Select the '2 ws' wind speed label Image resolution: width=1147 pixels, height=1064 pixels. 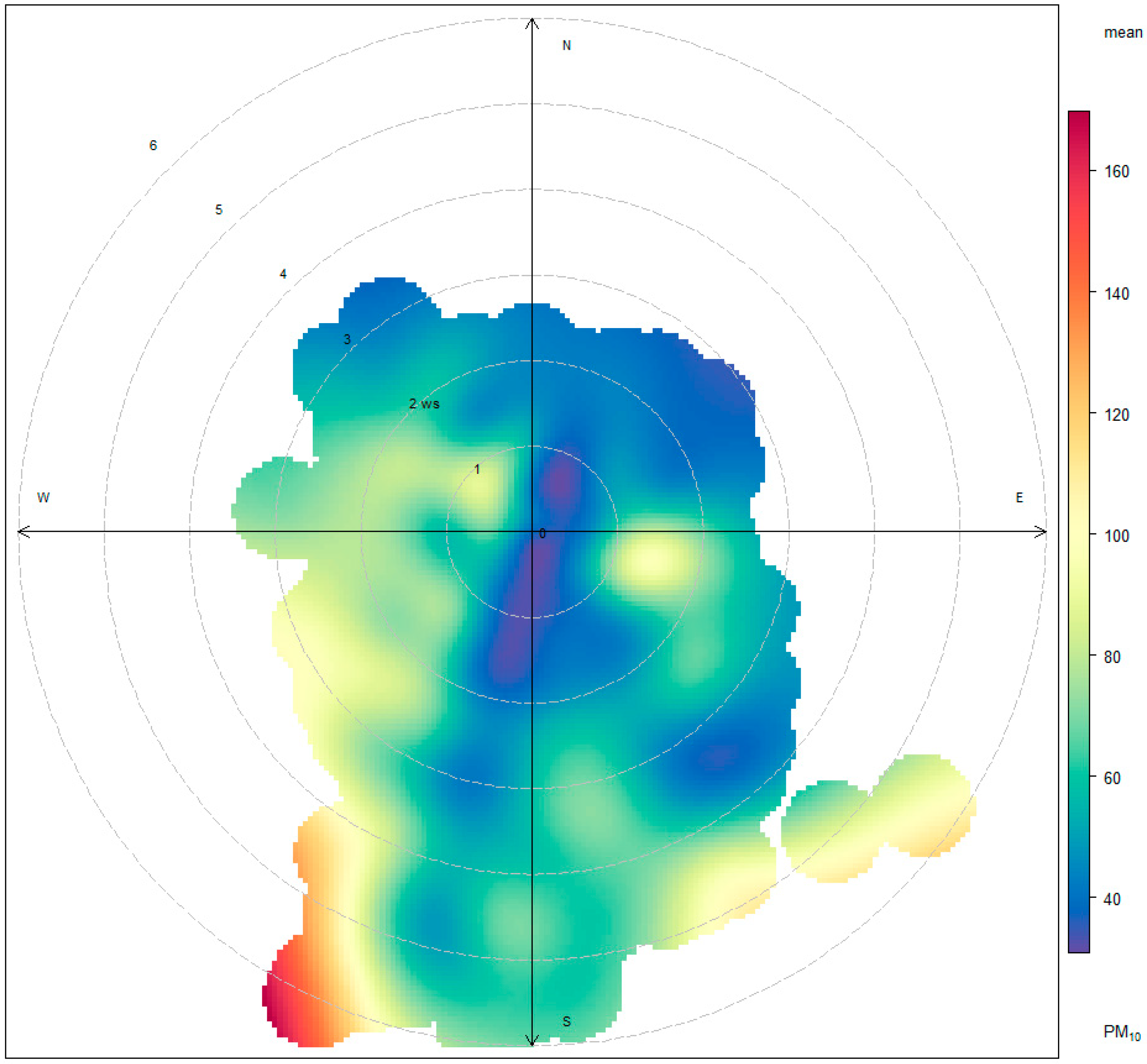(x=424, y=404)
